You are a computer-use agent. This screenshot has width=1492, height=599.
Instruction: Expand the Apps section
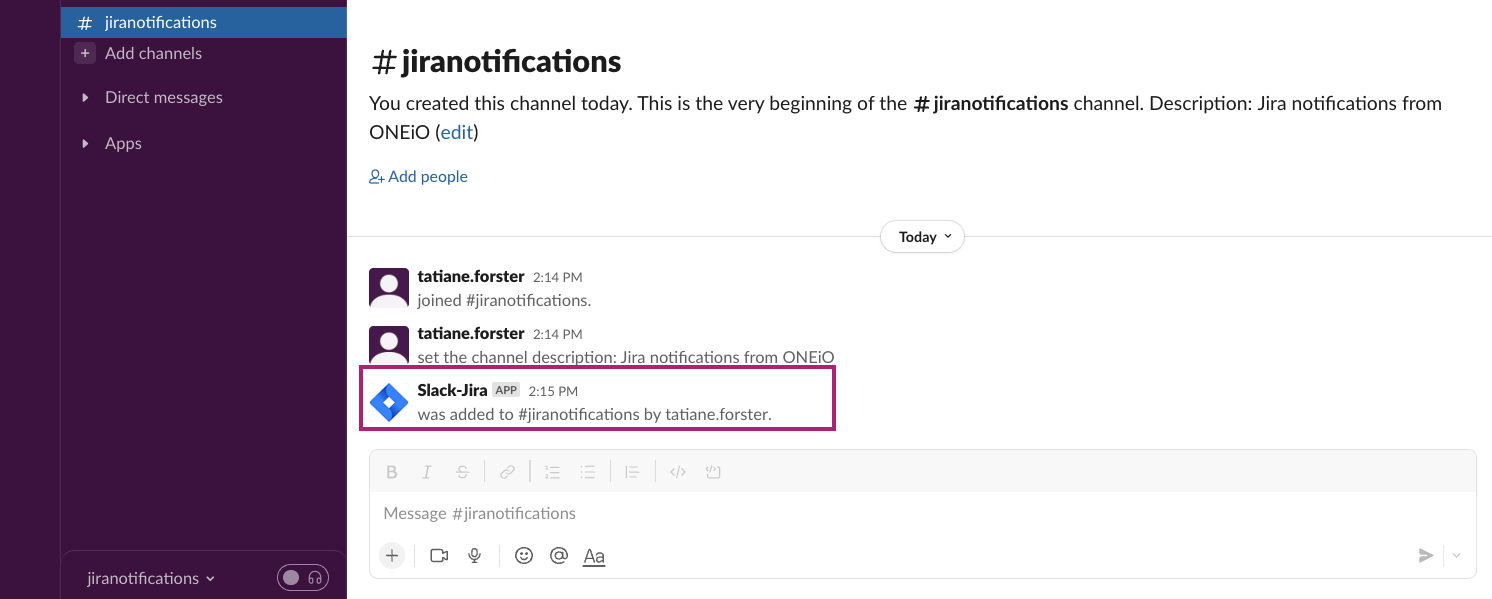click(x=85, y=143)
